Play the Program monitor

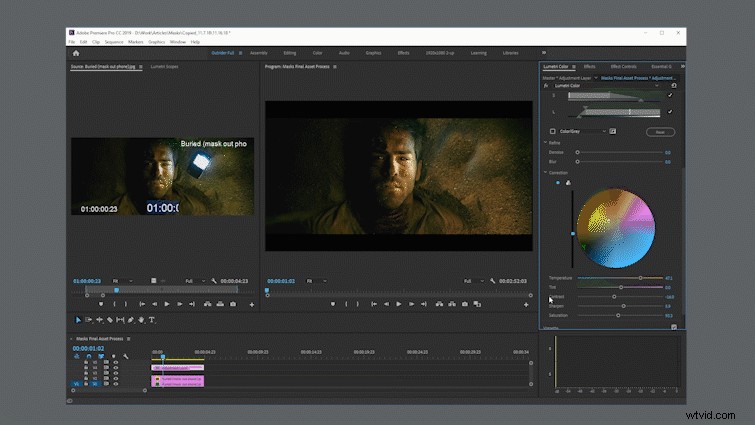(x=399, y=304)
